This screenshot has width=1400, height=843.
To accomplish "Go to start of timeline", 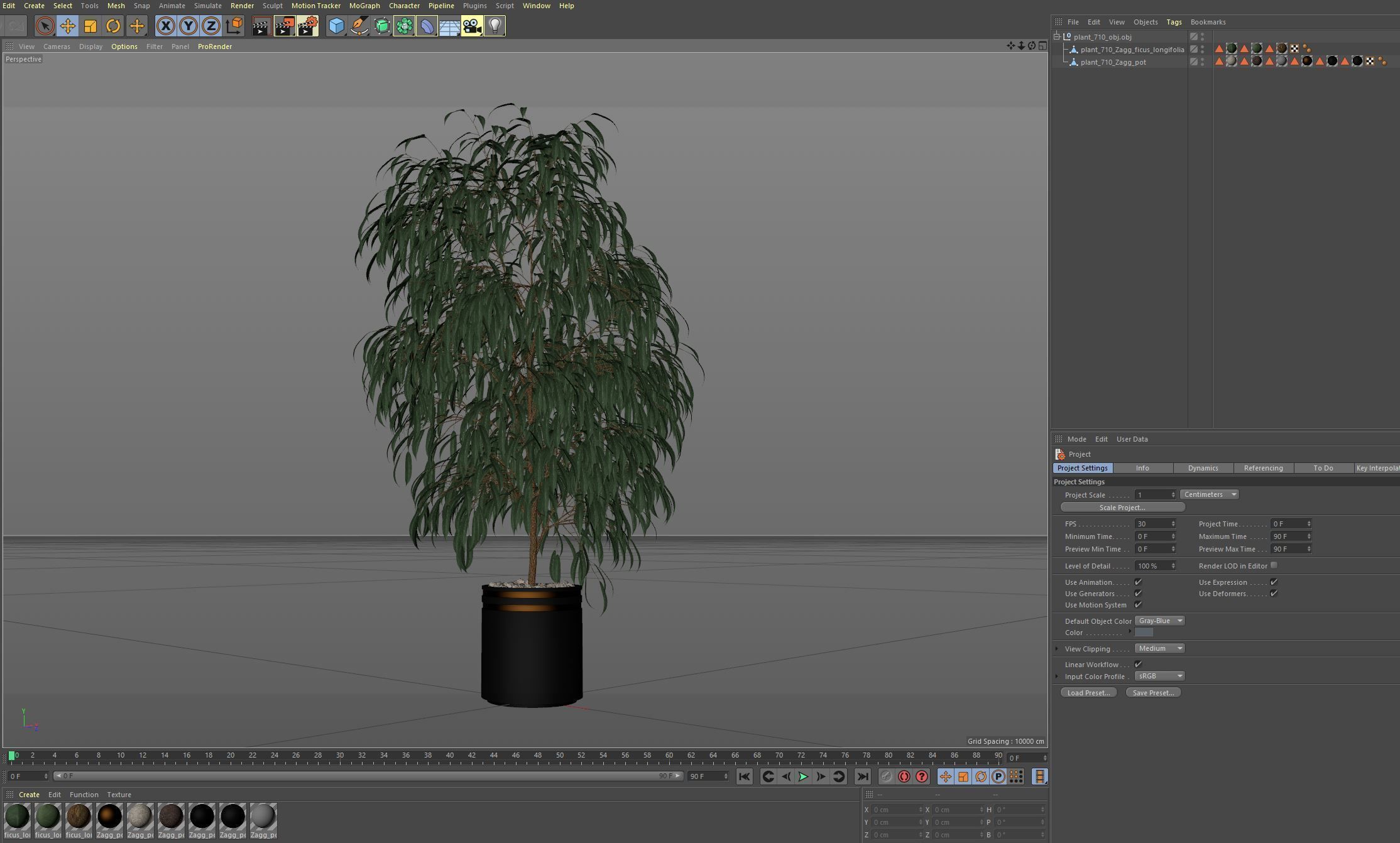I will (745, 777).
